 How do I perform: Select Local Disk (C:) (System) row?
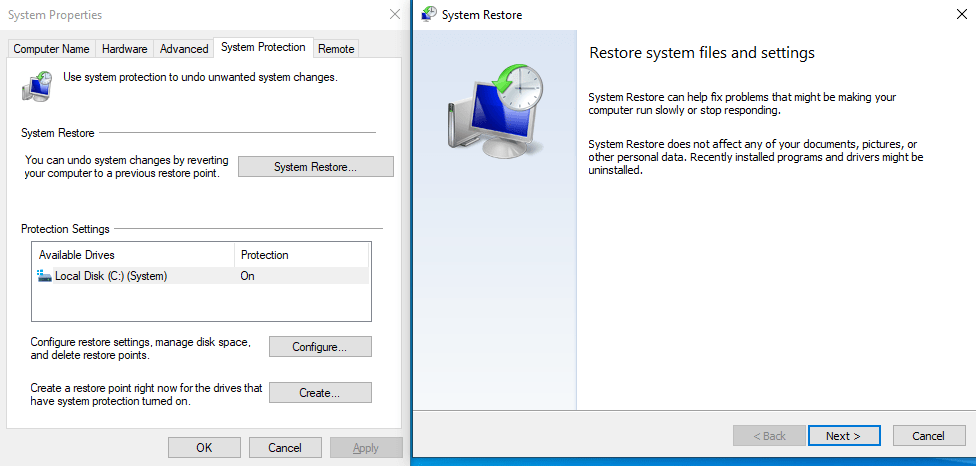click(x=202, y=276)
